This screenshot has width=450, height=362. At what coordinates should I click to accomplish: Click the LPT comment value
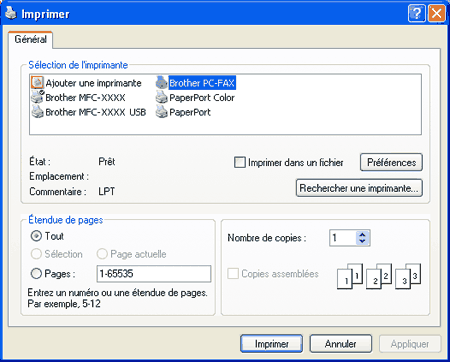pyautogui.click(x=107, y=191)
